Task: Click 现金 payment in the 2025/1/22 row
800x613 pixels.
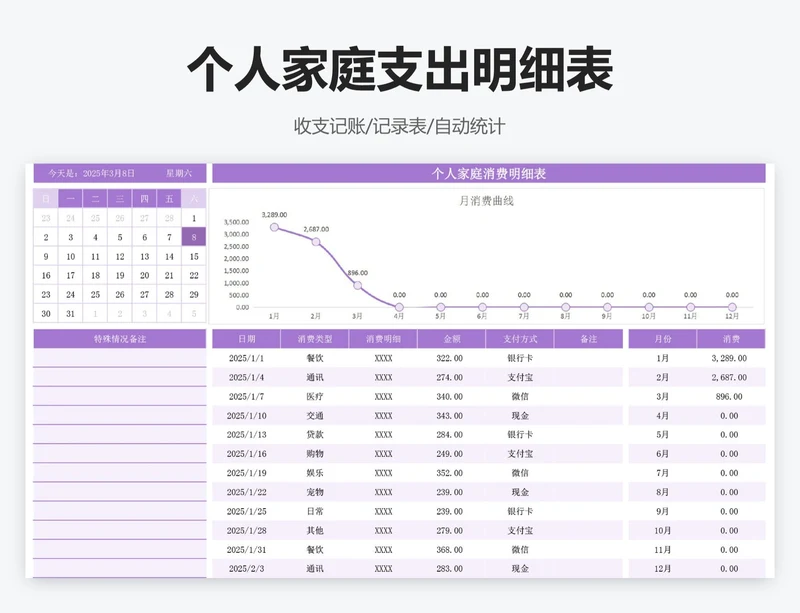Action: [520, 492]
